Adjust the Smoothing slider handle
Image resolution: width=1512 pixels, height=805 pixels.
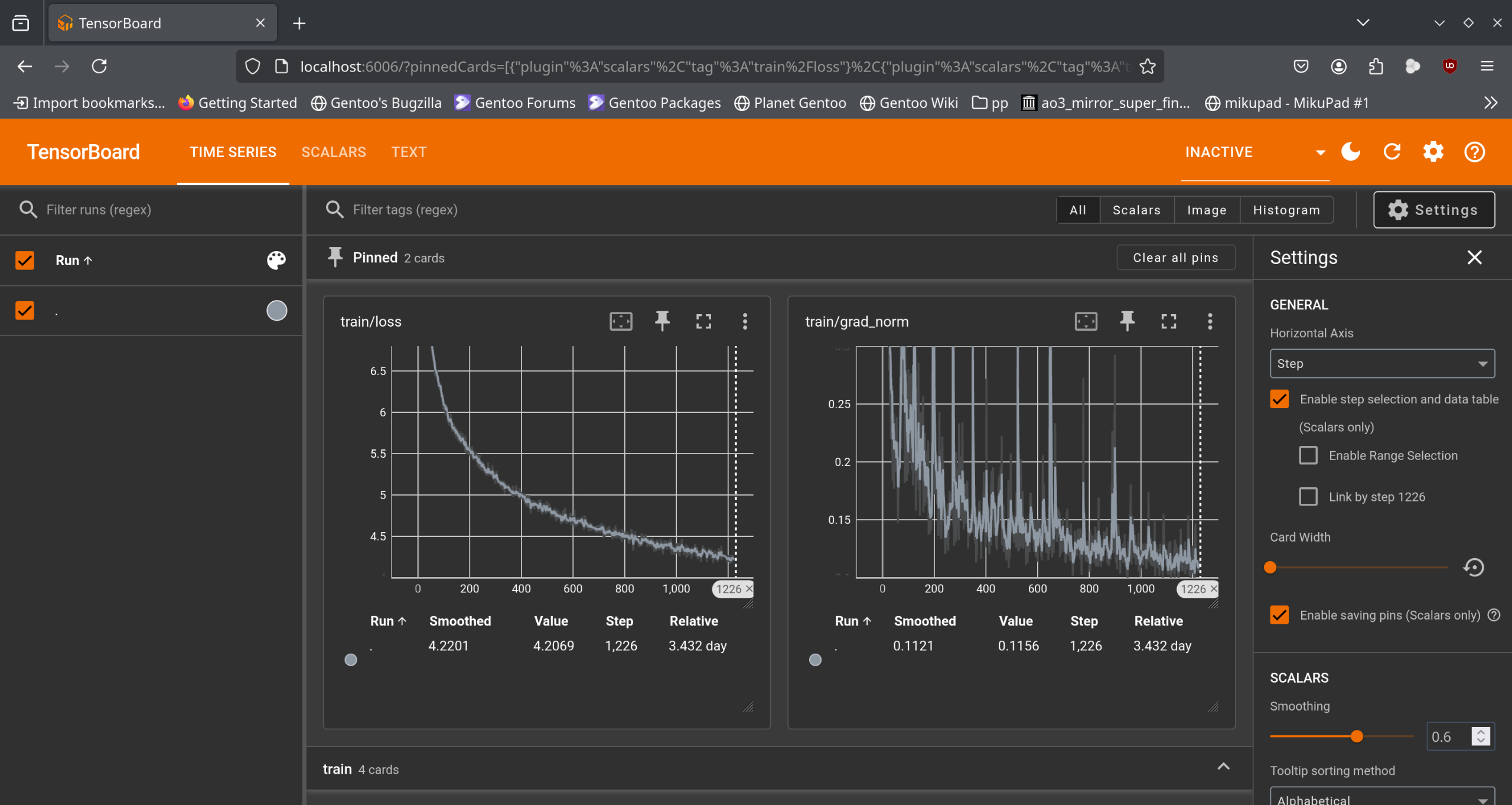point(1357,736)
